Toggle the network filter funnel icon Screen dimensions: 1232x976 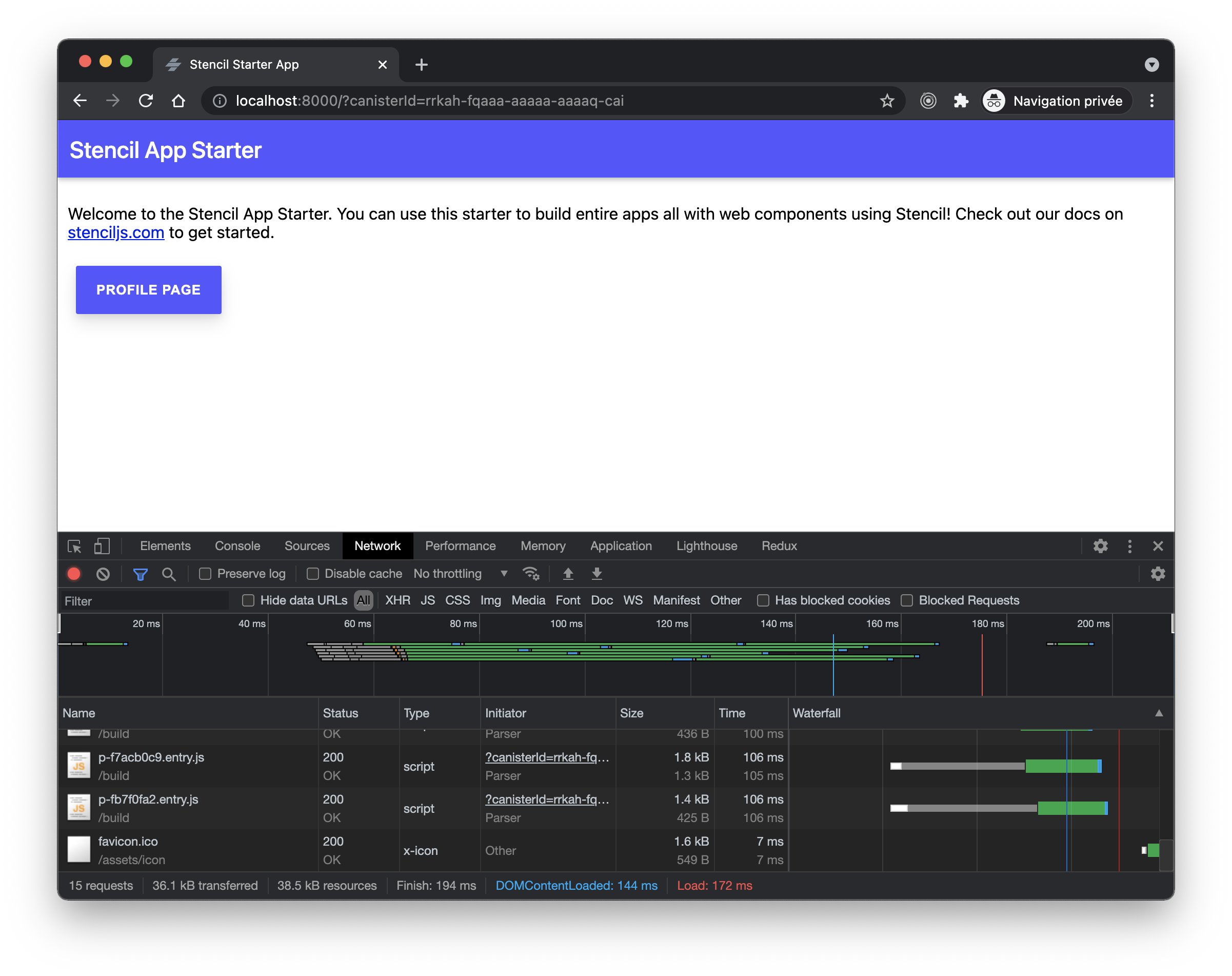point(140,574)
